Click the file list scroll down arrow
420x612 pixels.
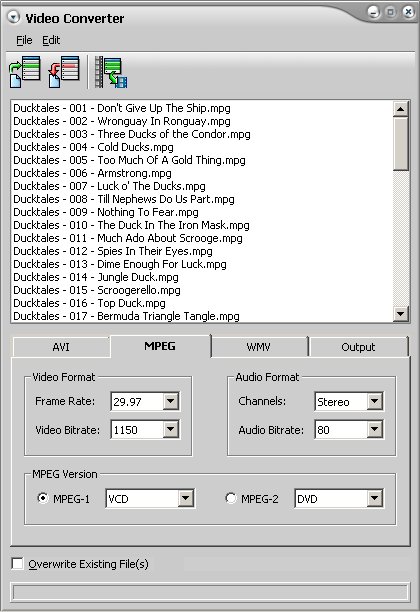pos(401,313)
